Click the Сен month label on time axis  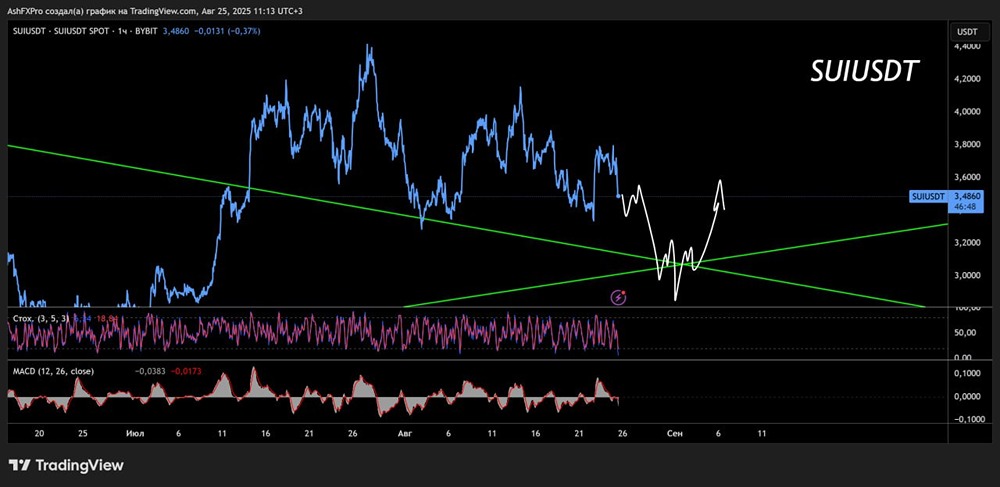pyautogui.click(x=675, y=433)
